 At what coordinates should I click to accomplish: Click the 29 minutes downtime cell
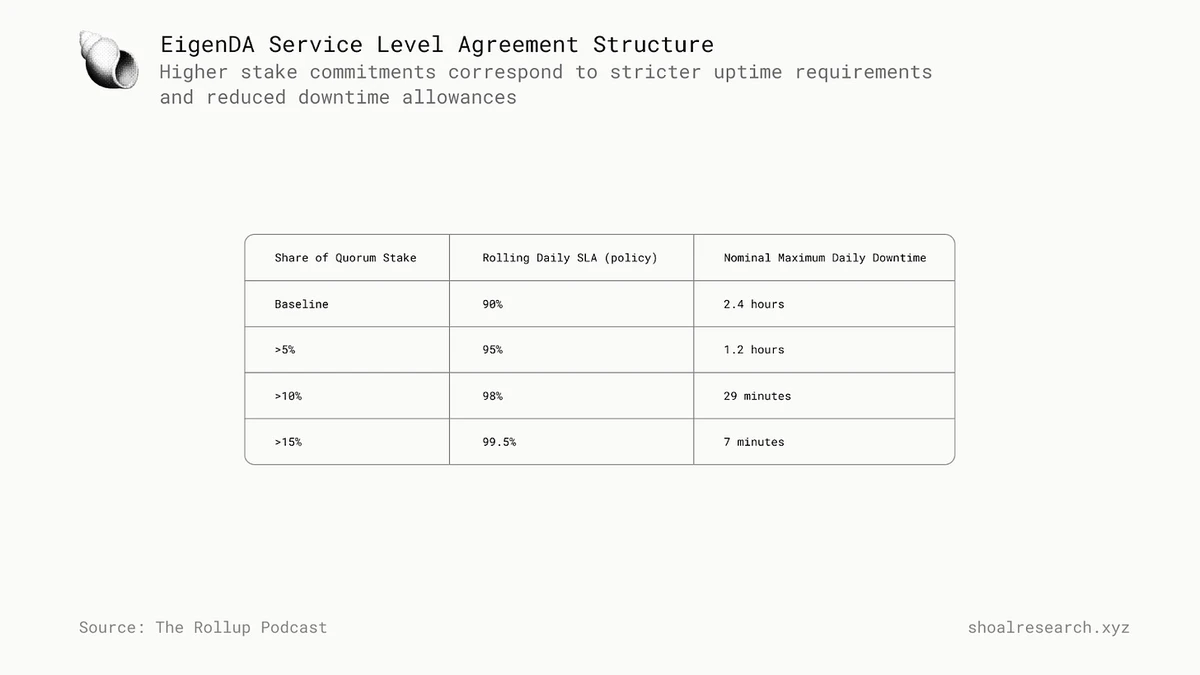757,396
